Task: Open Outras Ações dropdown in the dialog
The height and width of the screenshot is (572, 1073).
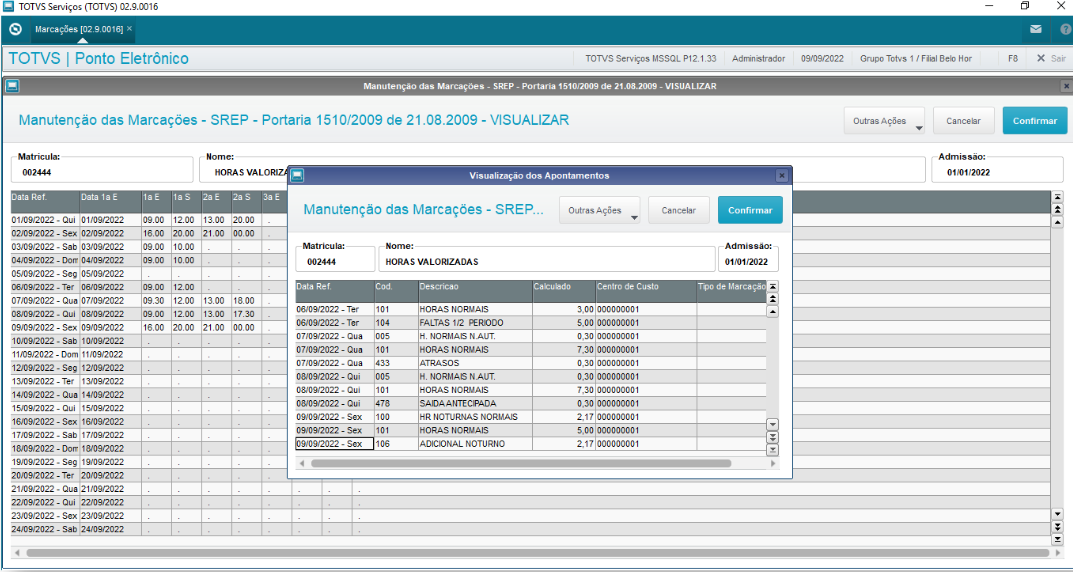Action: pos(599,211)
